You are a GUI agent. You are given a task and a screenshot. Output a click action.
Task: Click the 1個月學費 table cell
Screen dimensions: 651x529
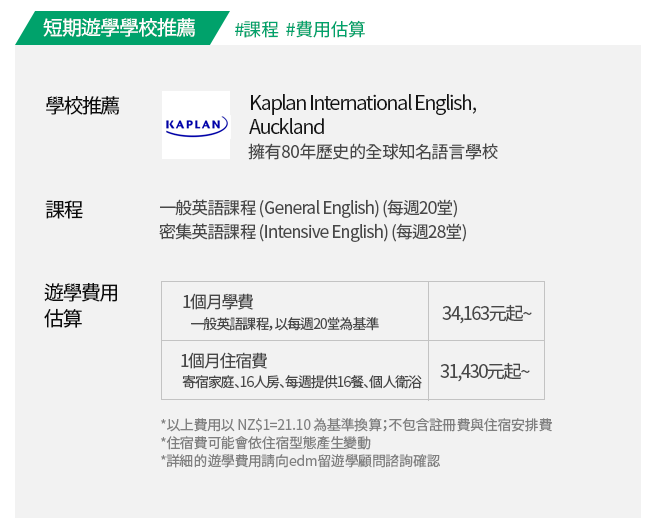point(295,311)
